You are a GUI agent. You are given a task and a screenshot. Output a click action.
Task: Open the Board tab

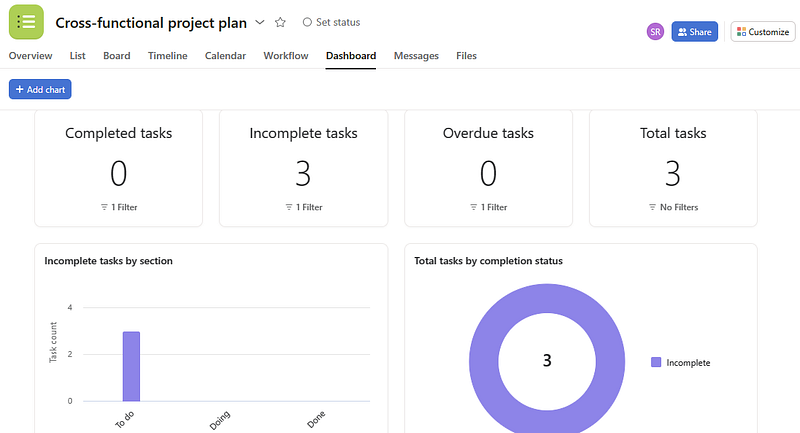116,56
